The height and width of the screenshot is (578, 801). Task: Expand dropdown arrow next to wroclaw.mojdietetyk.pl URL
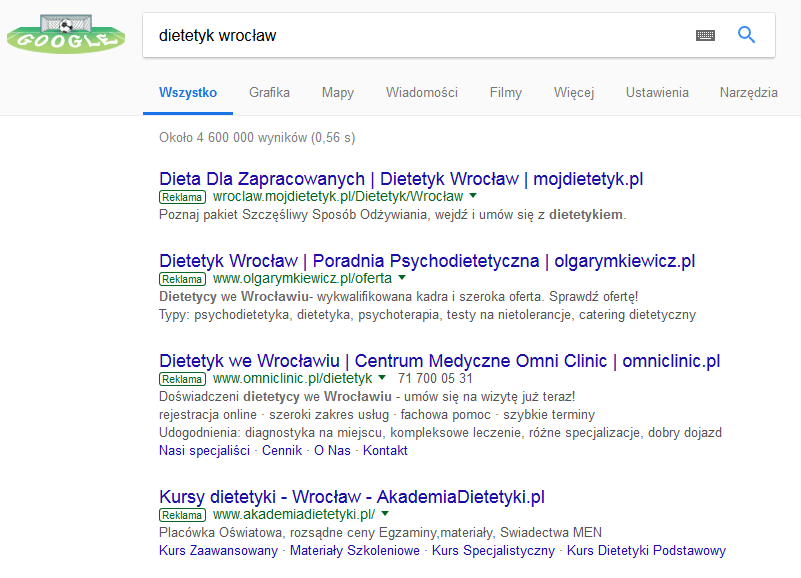tap(473, 196)
